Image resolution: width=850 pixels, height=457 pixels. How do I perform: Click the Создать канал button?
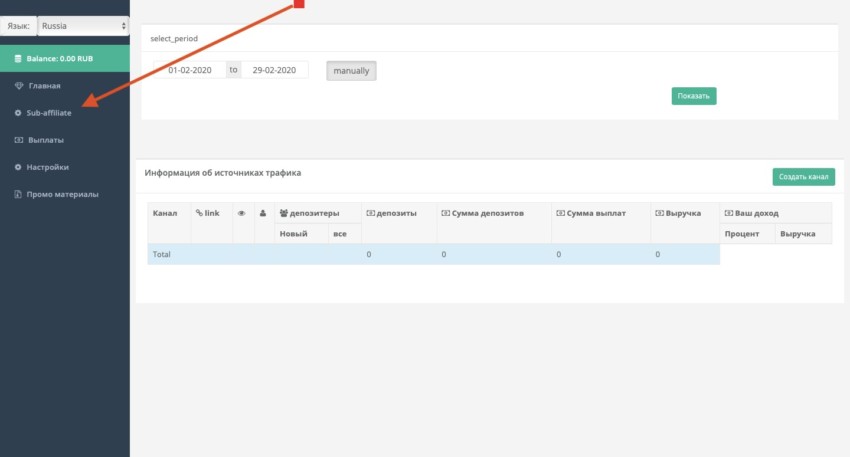point(803,177)
